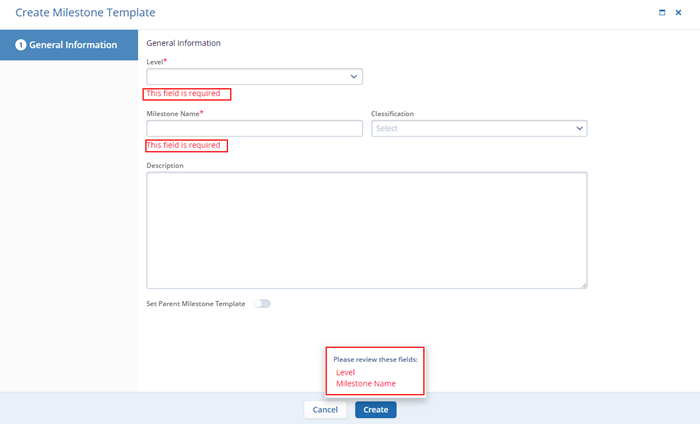Click Milestone Name in the review popup
The image size is (700, 424).
click(366, 384)
